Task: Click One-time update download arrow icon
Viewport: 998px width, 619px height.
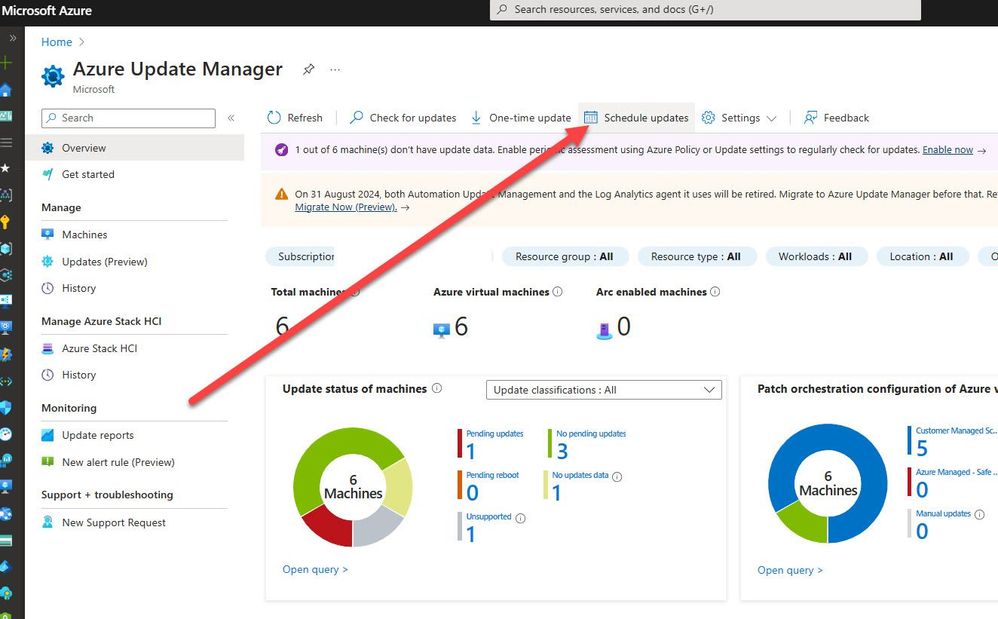Action: [x=476, y=118]
